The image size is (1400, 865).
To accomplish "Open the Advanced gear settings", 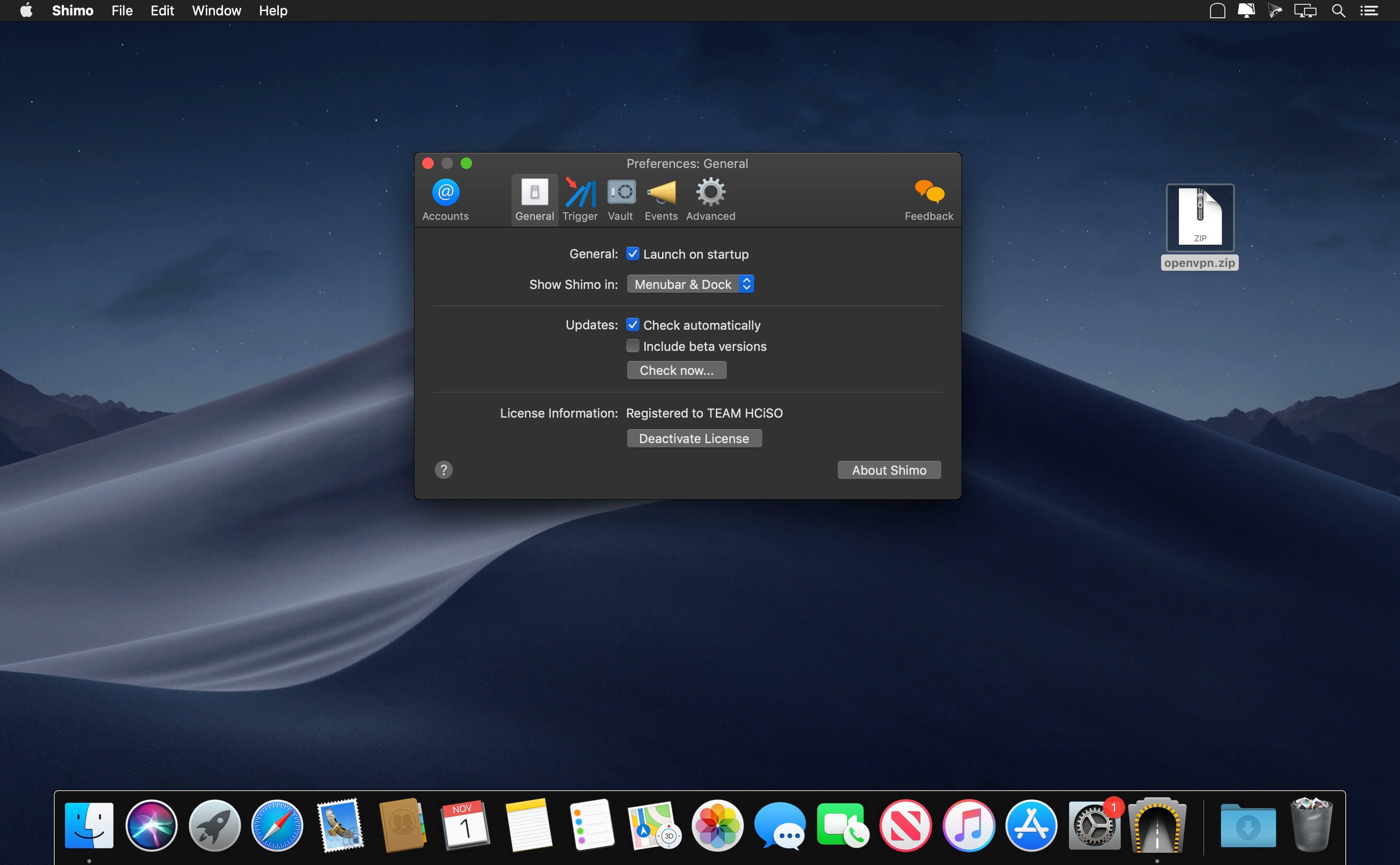I will click(710, 199).
